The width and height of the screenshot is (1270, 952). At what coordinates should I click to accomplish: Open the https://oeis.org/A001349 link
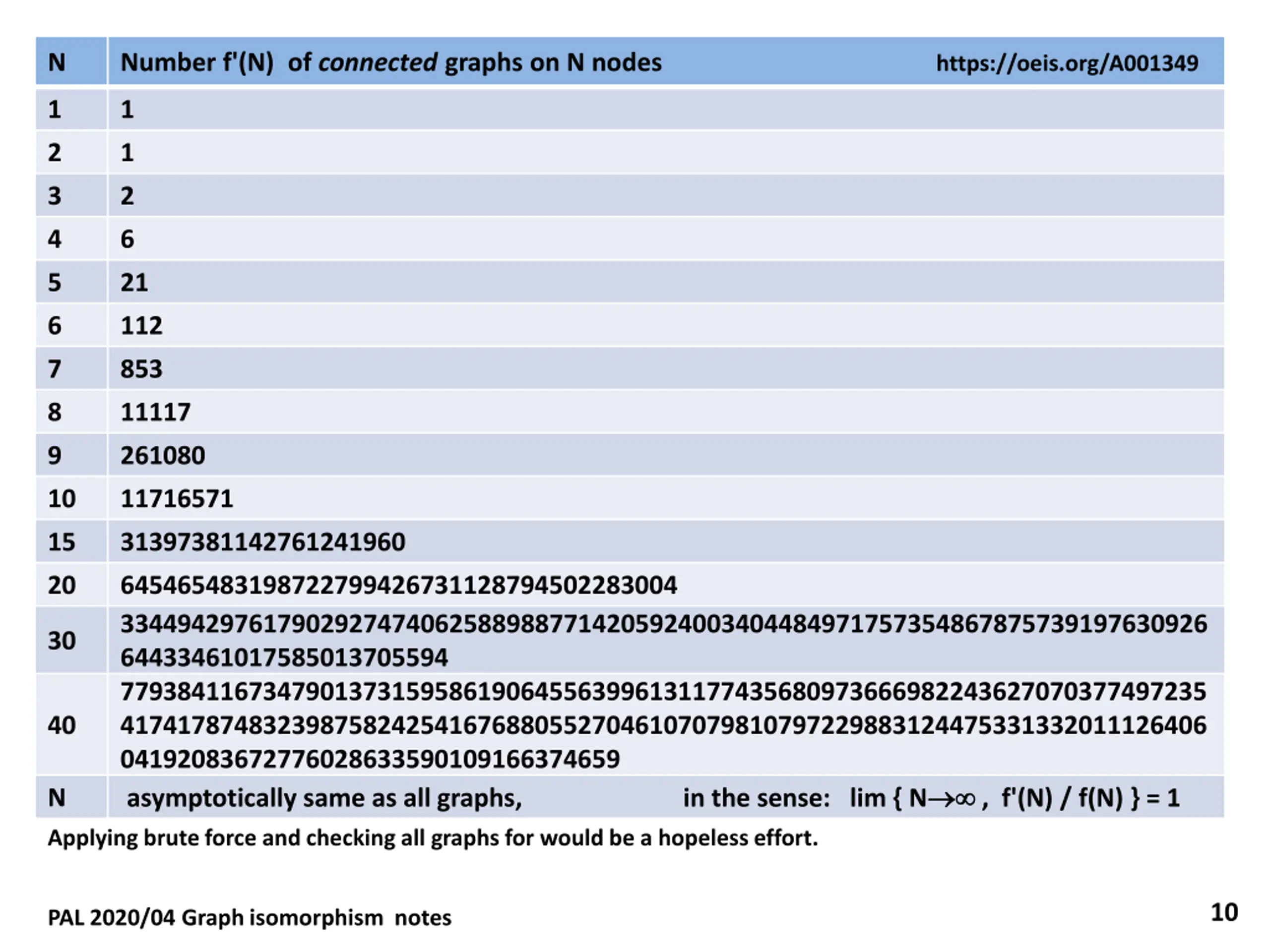point(1067,63)
